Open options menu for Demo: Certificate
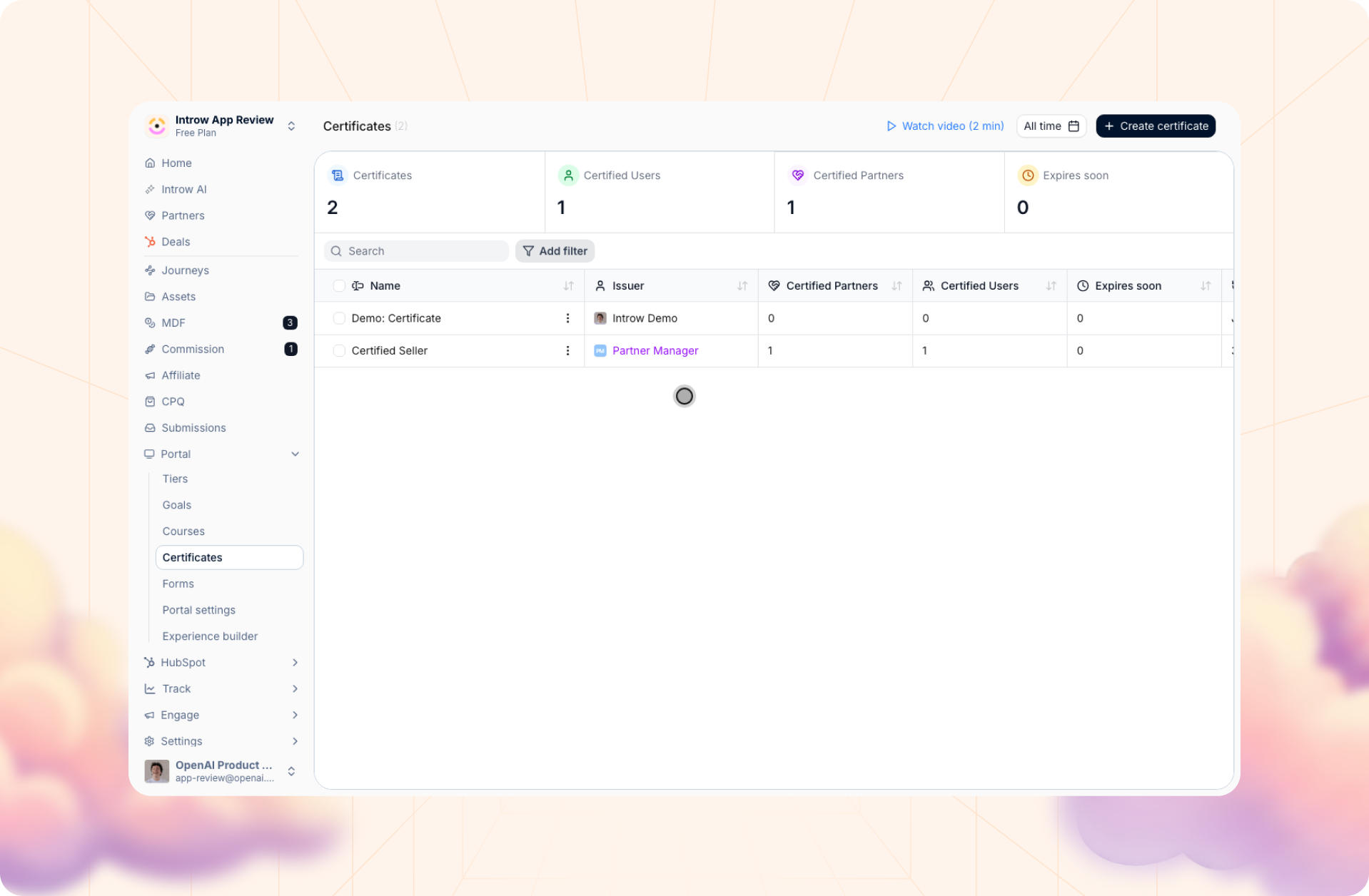Image resolution: width=1369 pixels, height=896 pixels. tap(567, 318)
